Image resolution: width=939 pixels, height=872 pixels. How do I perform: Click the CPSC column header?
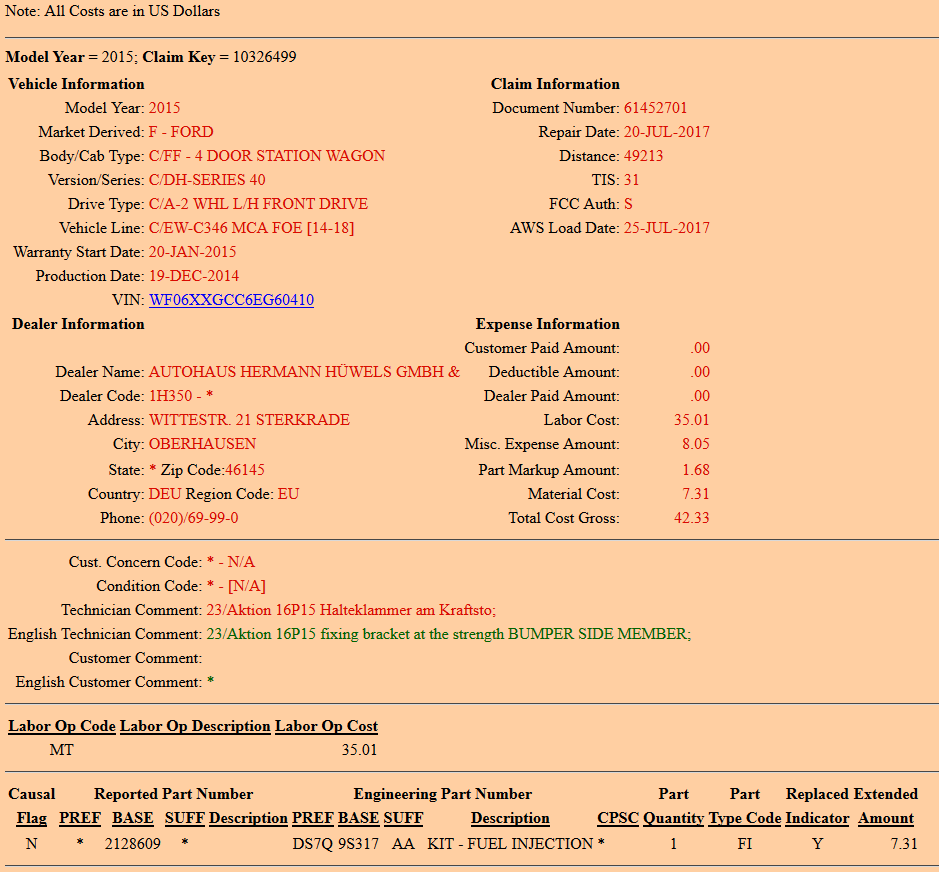coord(617,818)
